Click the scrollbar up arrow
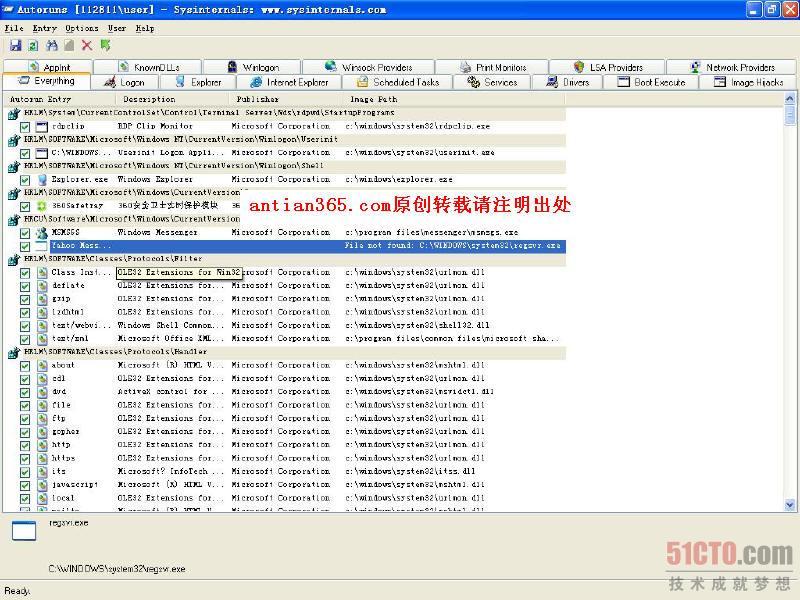Screen dimensions: 800x600 [789, 98]
